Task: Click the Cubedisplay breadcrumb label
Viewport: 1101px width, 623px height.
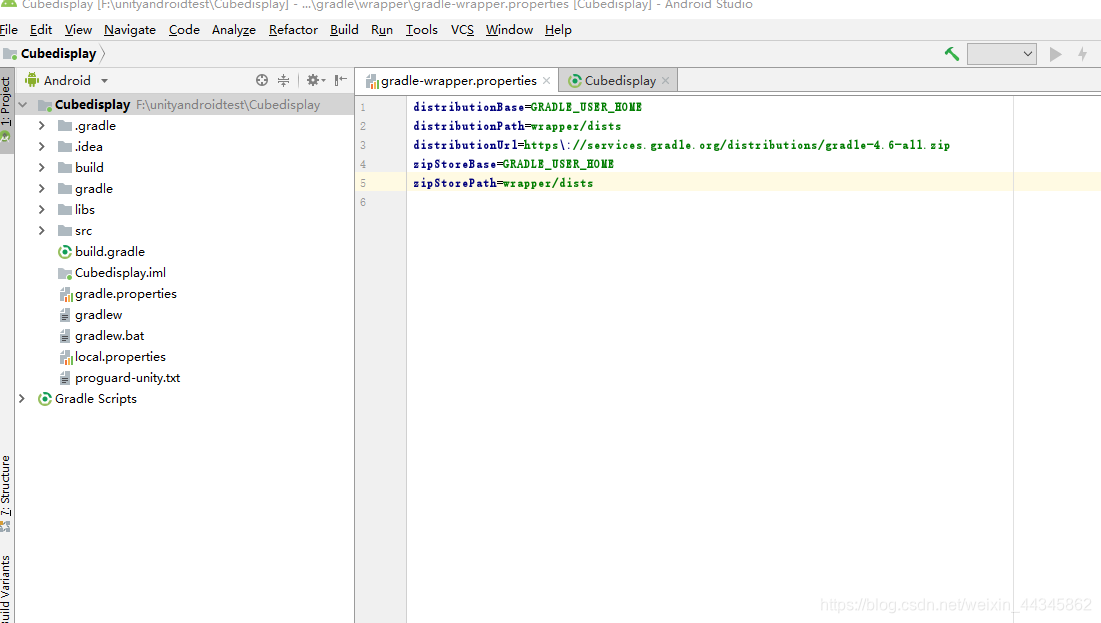Action: 58,54
